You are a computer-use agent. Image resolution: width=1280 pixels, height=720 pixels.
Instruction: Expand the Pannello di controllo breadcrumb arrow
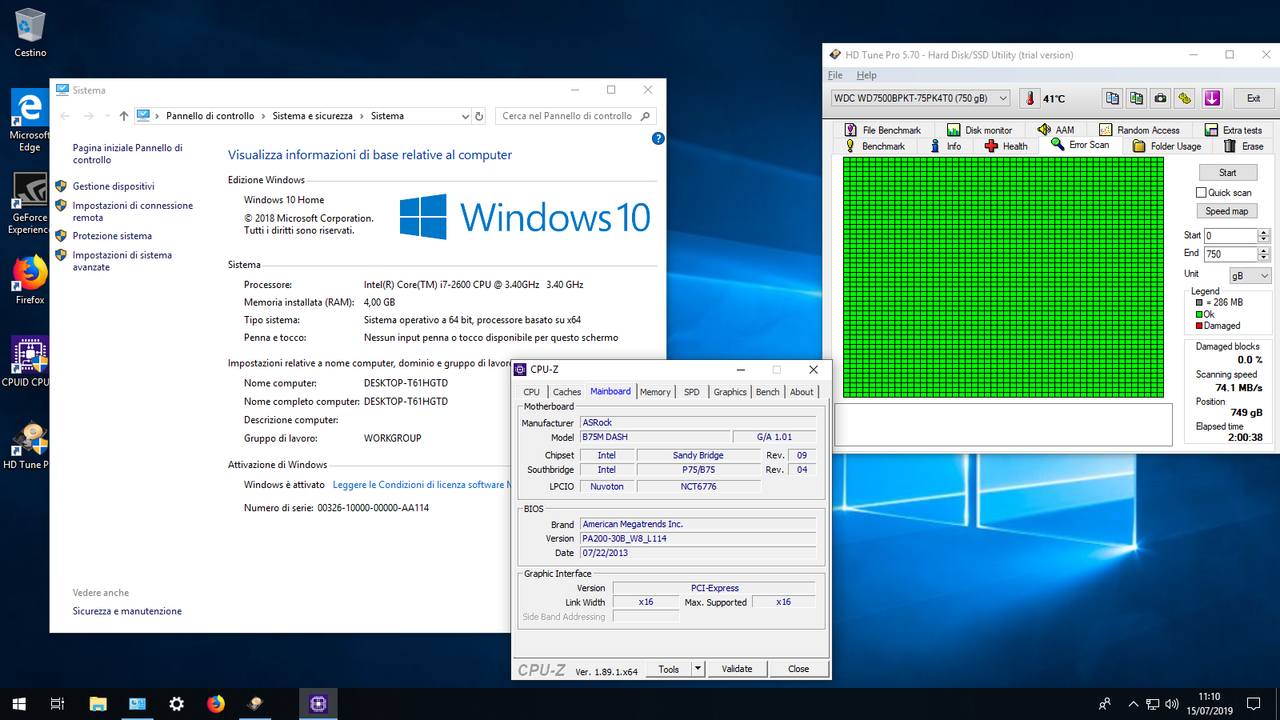[263, 116]
